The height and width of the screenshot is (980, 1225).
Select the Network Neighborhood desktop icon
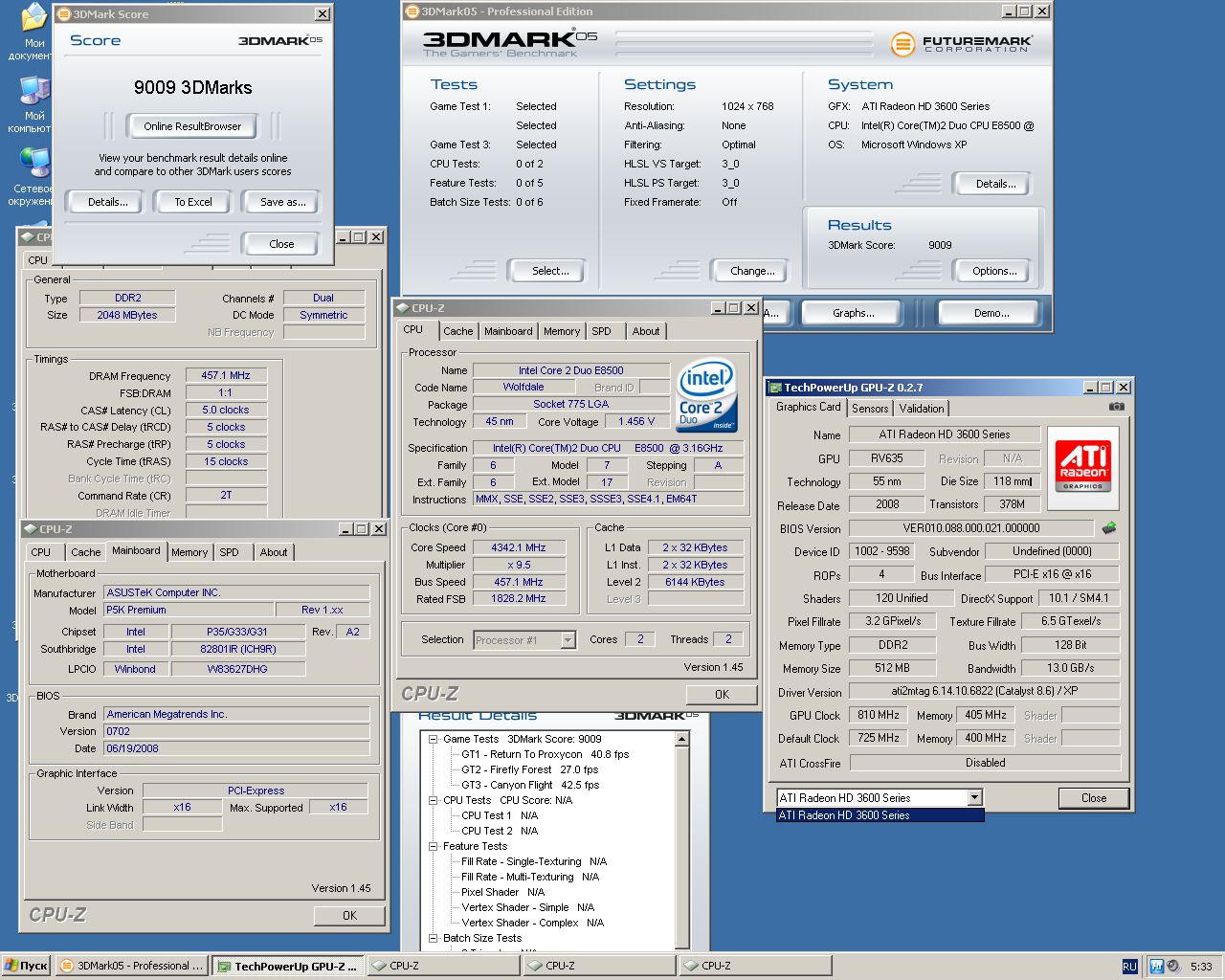point(33,176)
